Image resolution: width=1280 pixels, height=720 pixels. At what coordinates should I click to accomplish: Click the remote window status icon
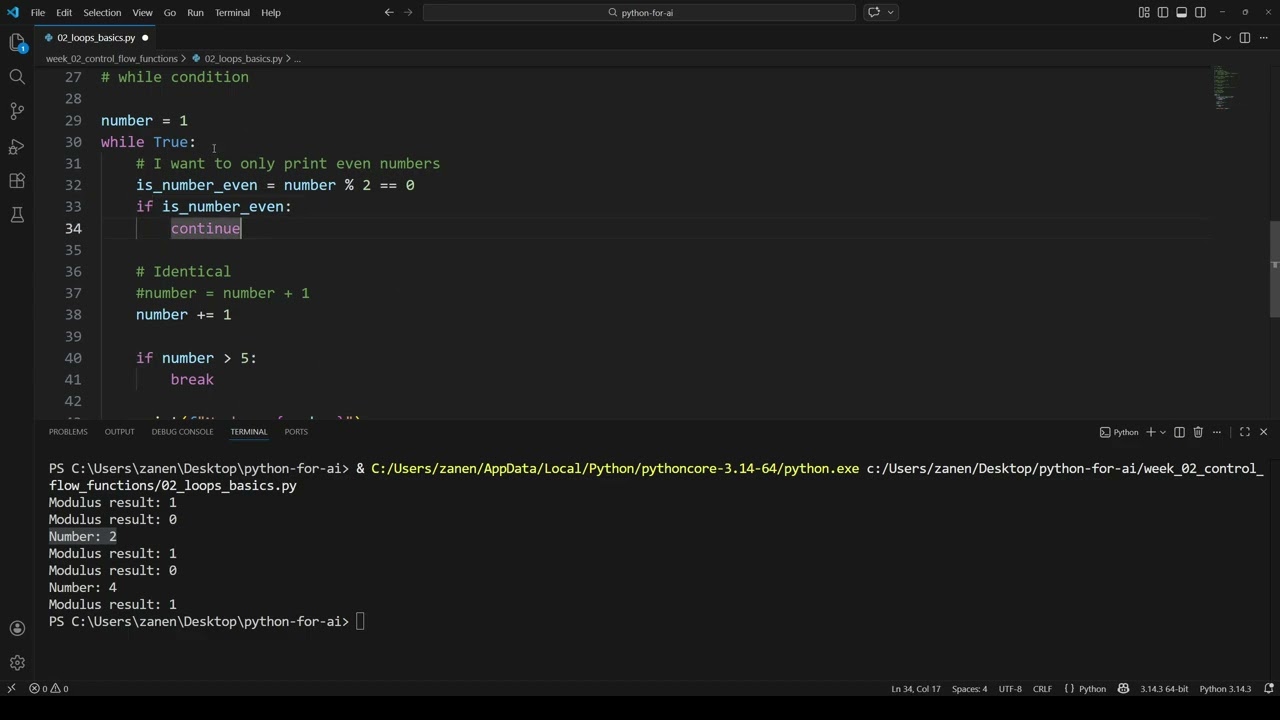coord(11,689)
